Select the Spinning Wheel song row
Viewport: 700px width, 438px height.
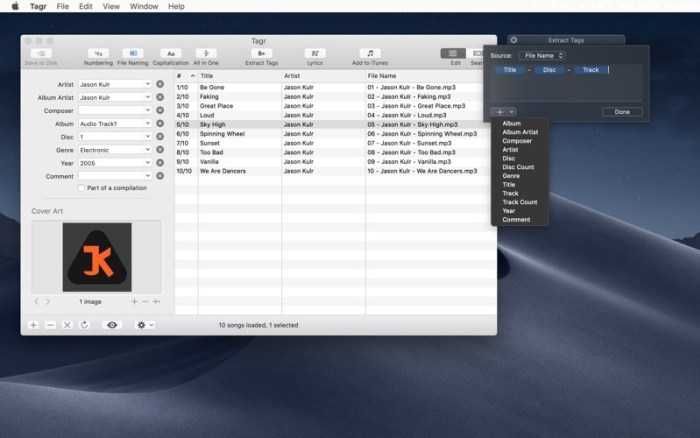pyautogui.click(x=220, y=133)
